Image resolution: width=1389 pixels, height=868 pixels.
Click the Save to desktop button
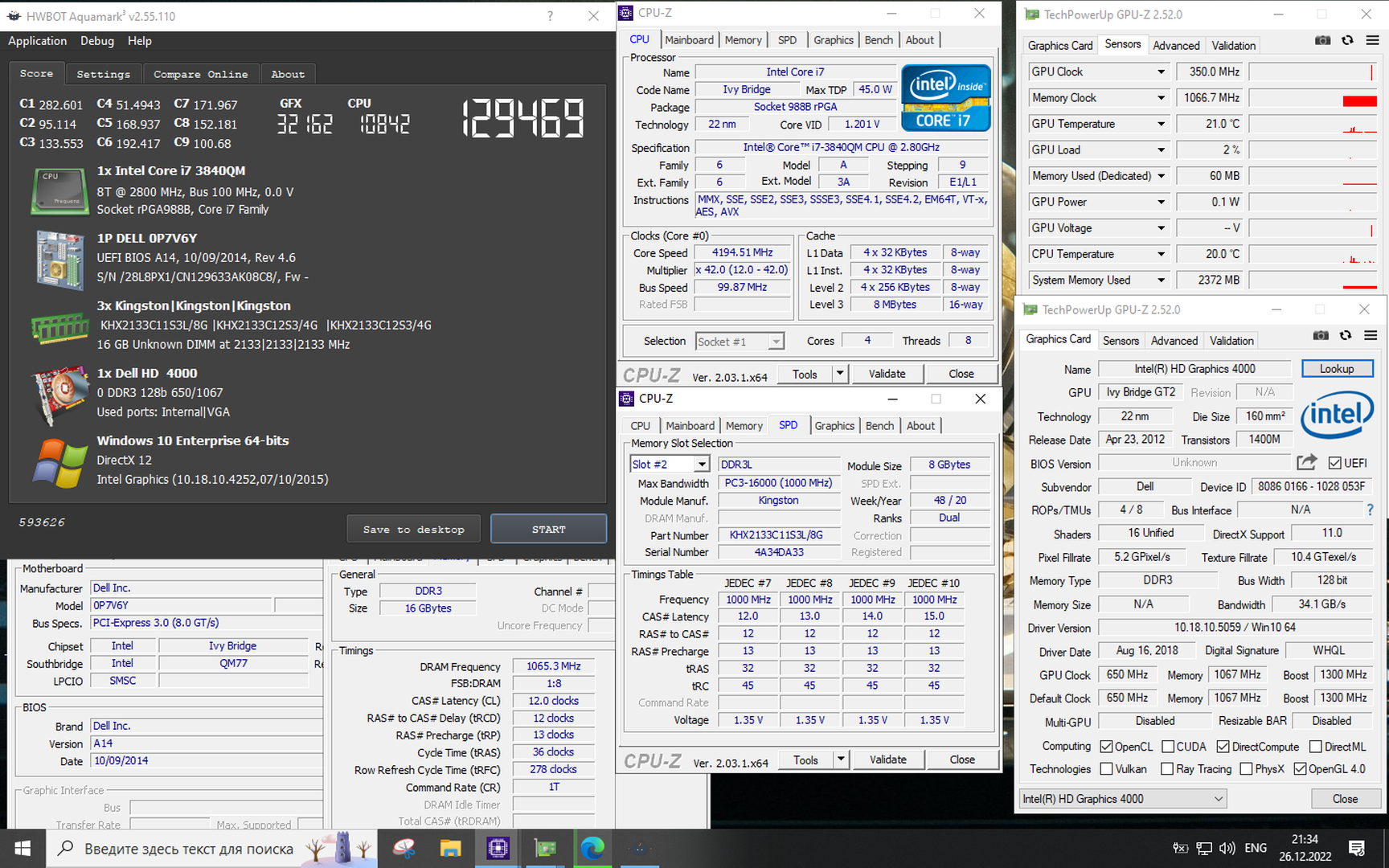pos(413,530)
